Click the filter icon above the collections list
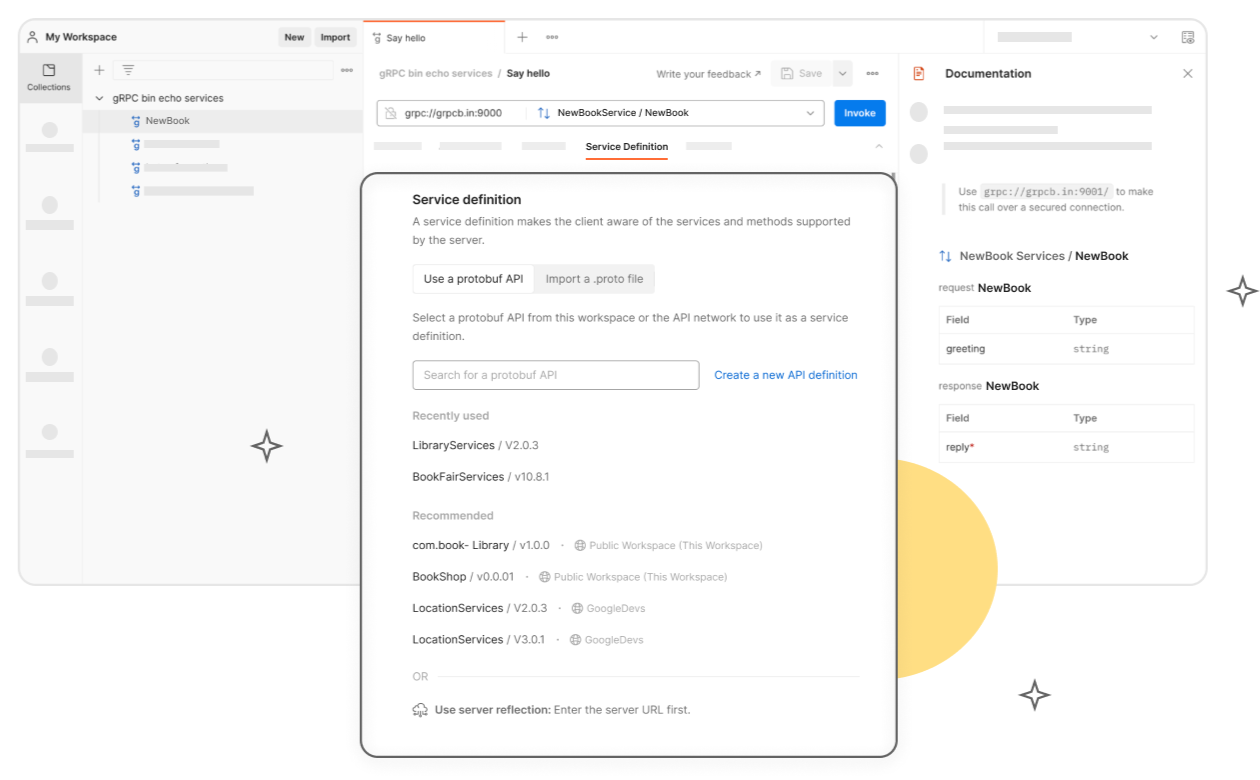The width and height of the screenshot is (1260, 780). (127, 70)
